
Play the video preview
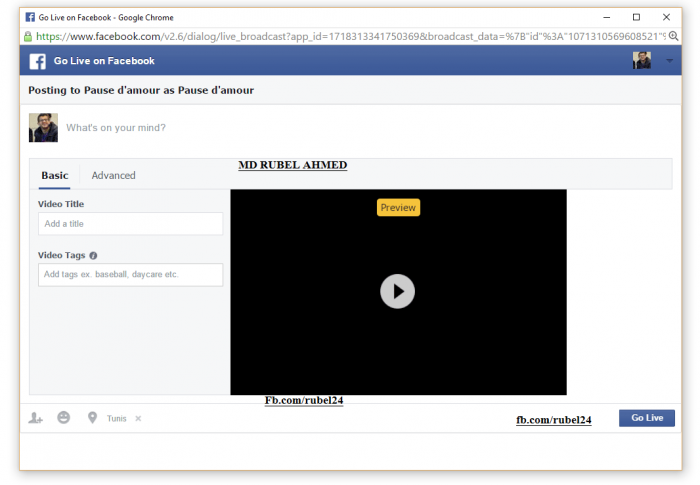point(397,291)
